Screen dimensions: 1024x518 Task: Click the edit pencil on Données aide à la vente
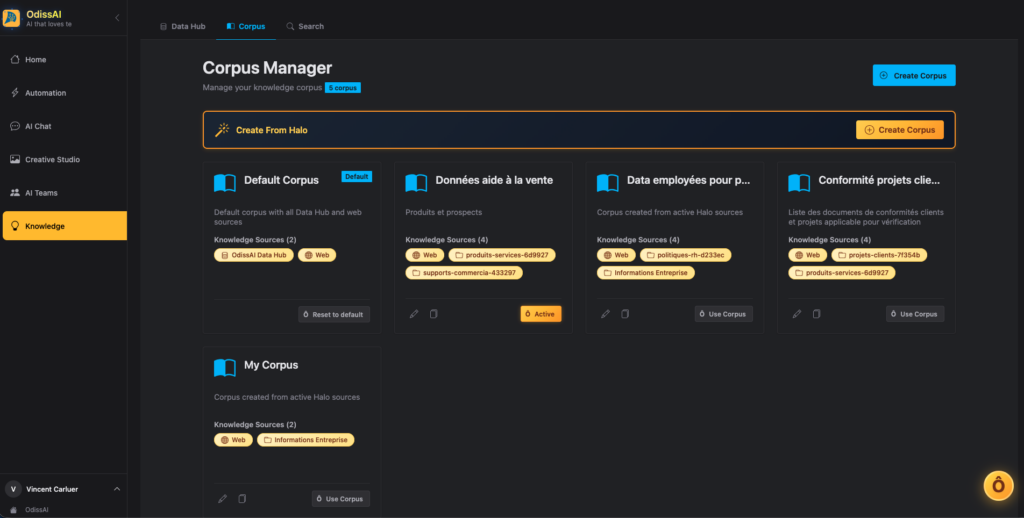414,314
